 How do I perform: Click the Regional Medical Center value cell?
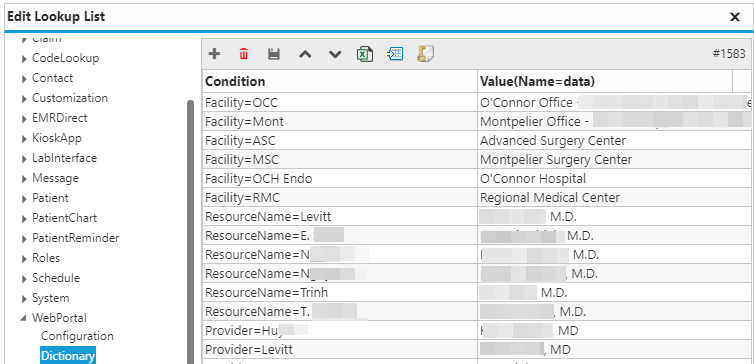[615, 198]
